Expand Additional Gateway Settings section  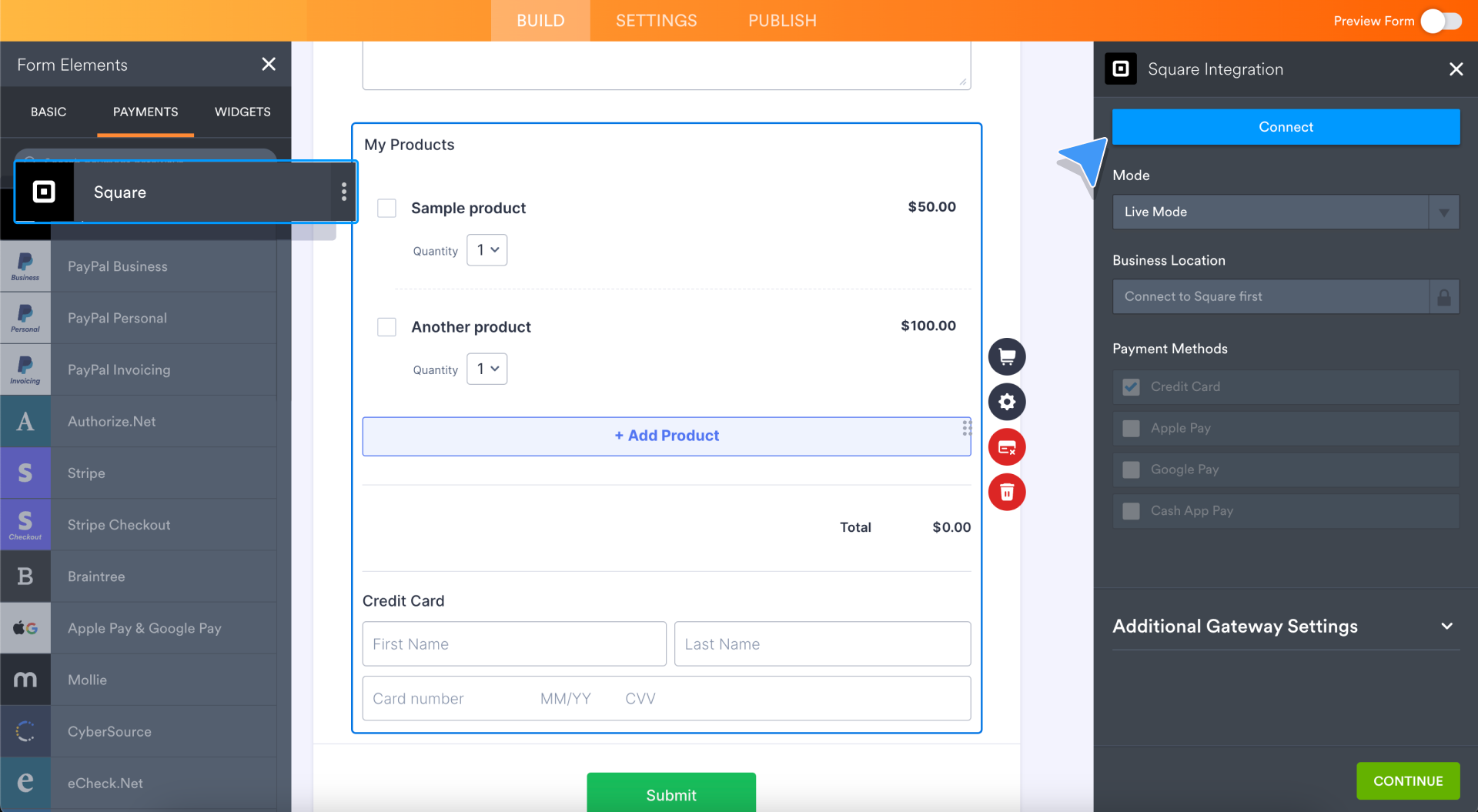click(x=1286, y=627)
